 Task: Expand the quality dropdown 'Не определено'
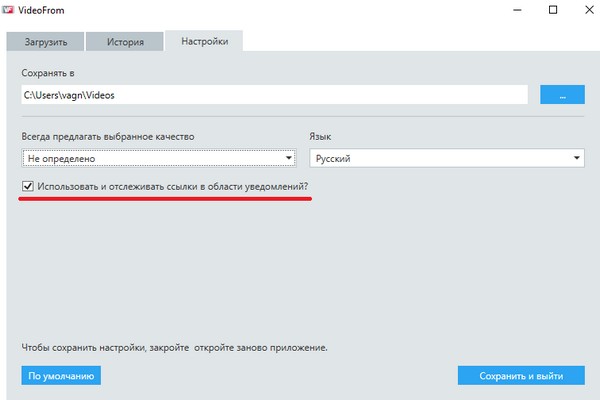pos(159,158)
